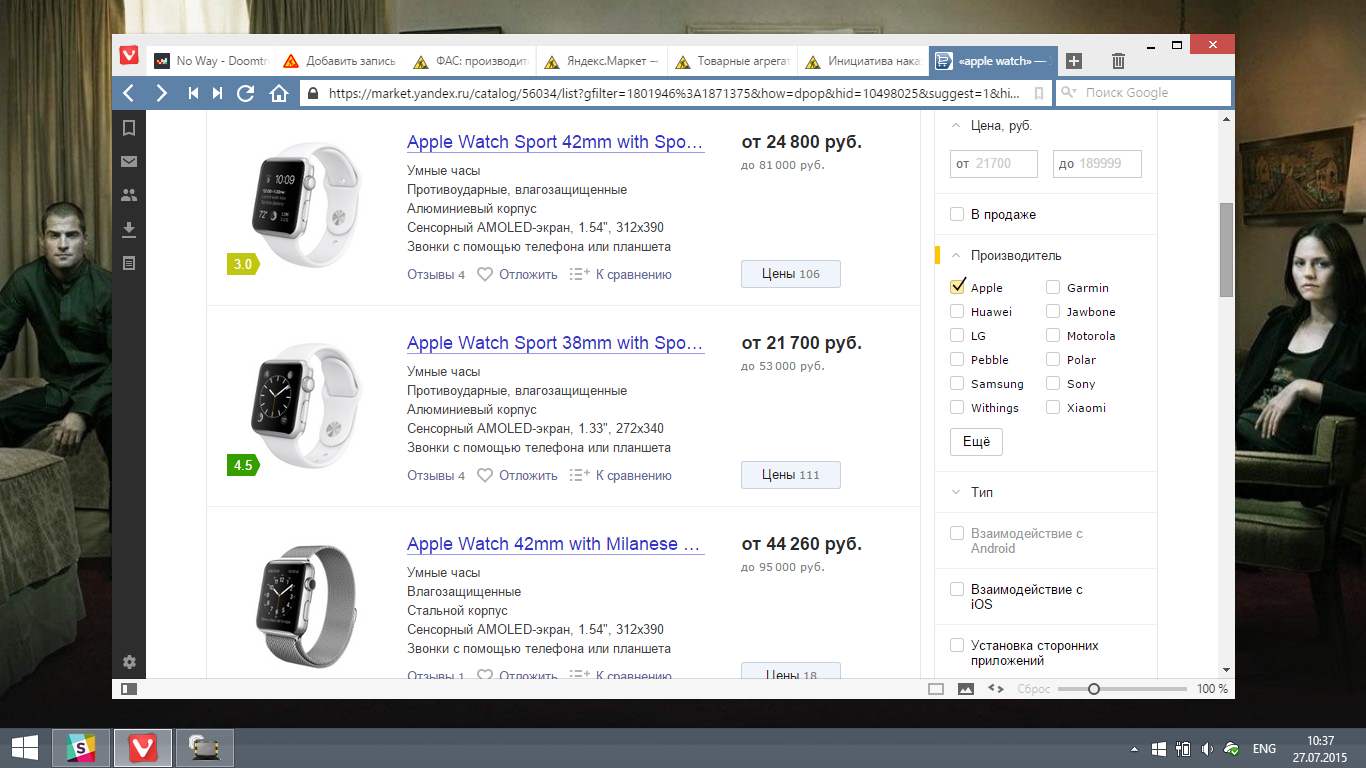1366x768 pixels.
Task: Open the Mail panel in the sidebar
Action: tap(128, 160)
